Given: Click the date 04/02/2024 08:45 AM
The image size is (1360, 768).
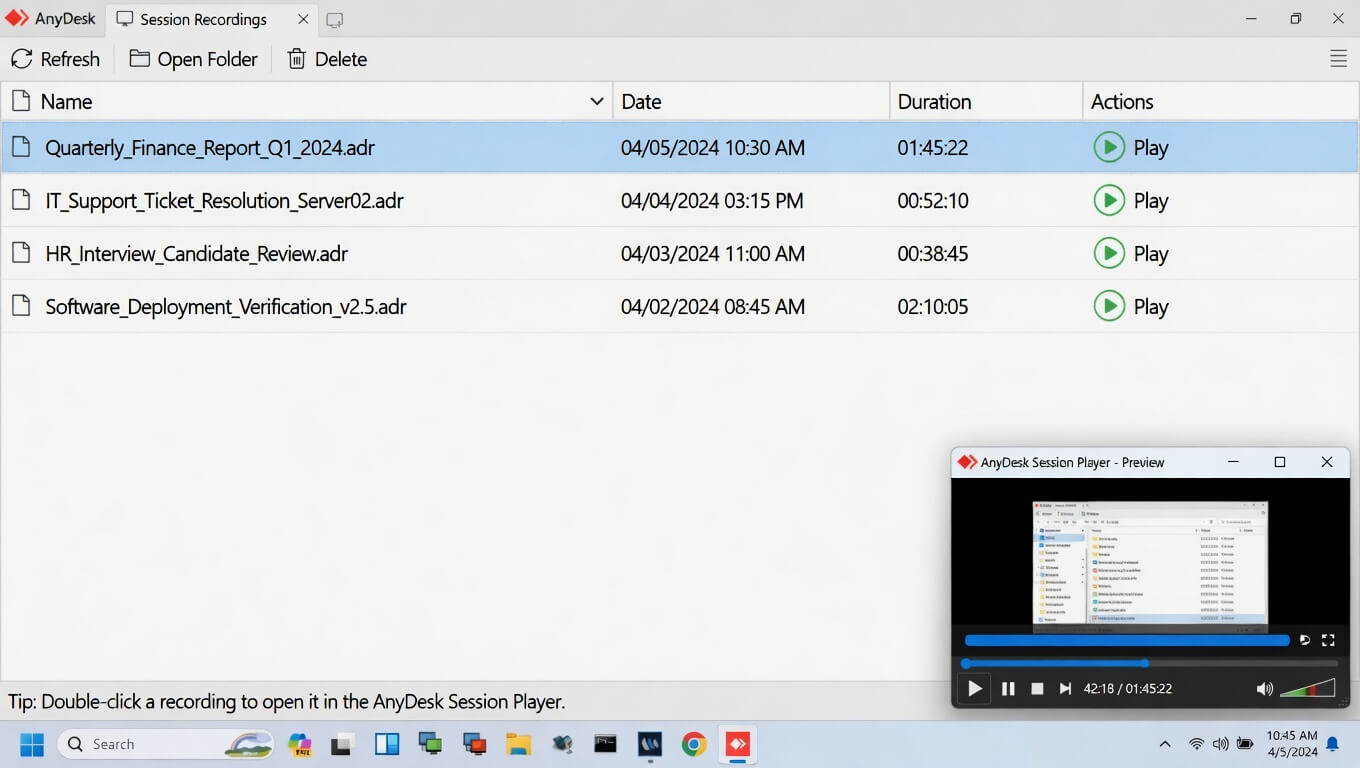Looking at the screenshot, I should pos(713,307).
